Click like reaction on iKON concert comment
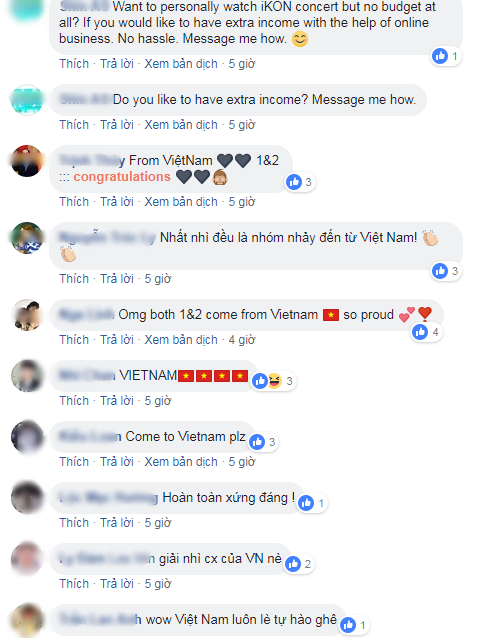 [440, 56]
